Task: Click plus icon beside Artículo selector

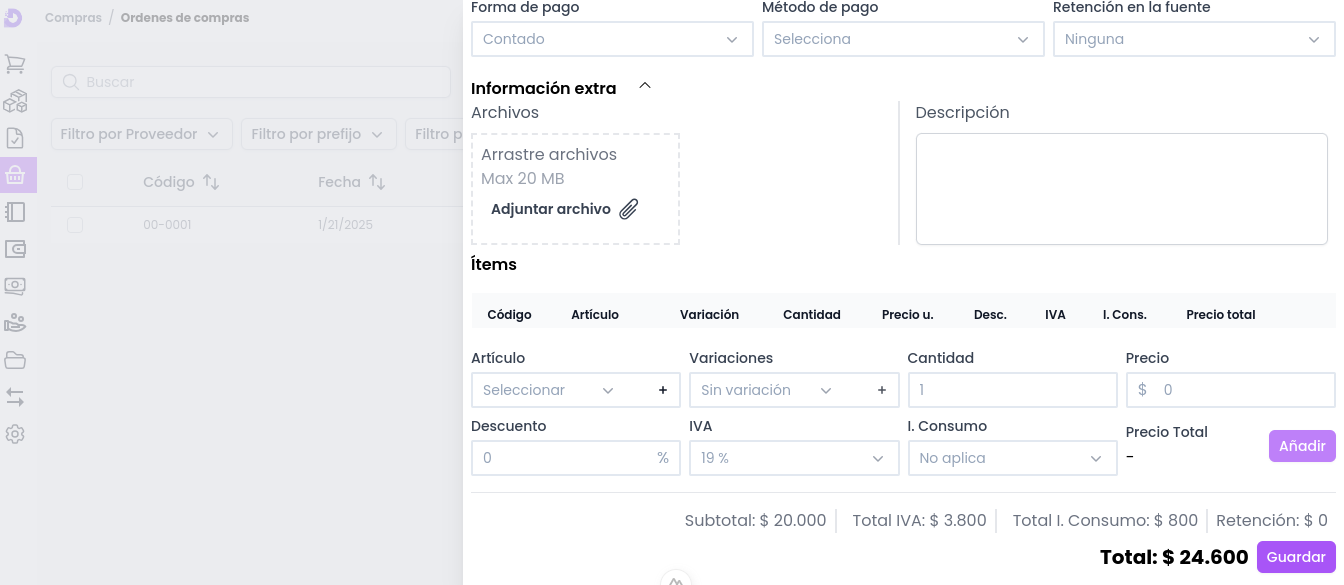Action: click(x=662, y=390)
